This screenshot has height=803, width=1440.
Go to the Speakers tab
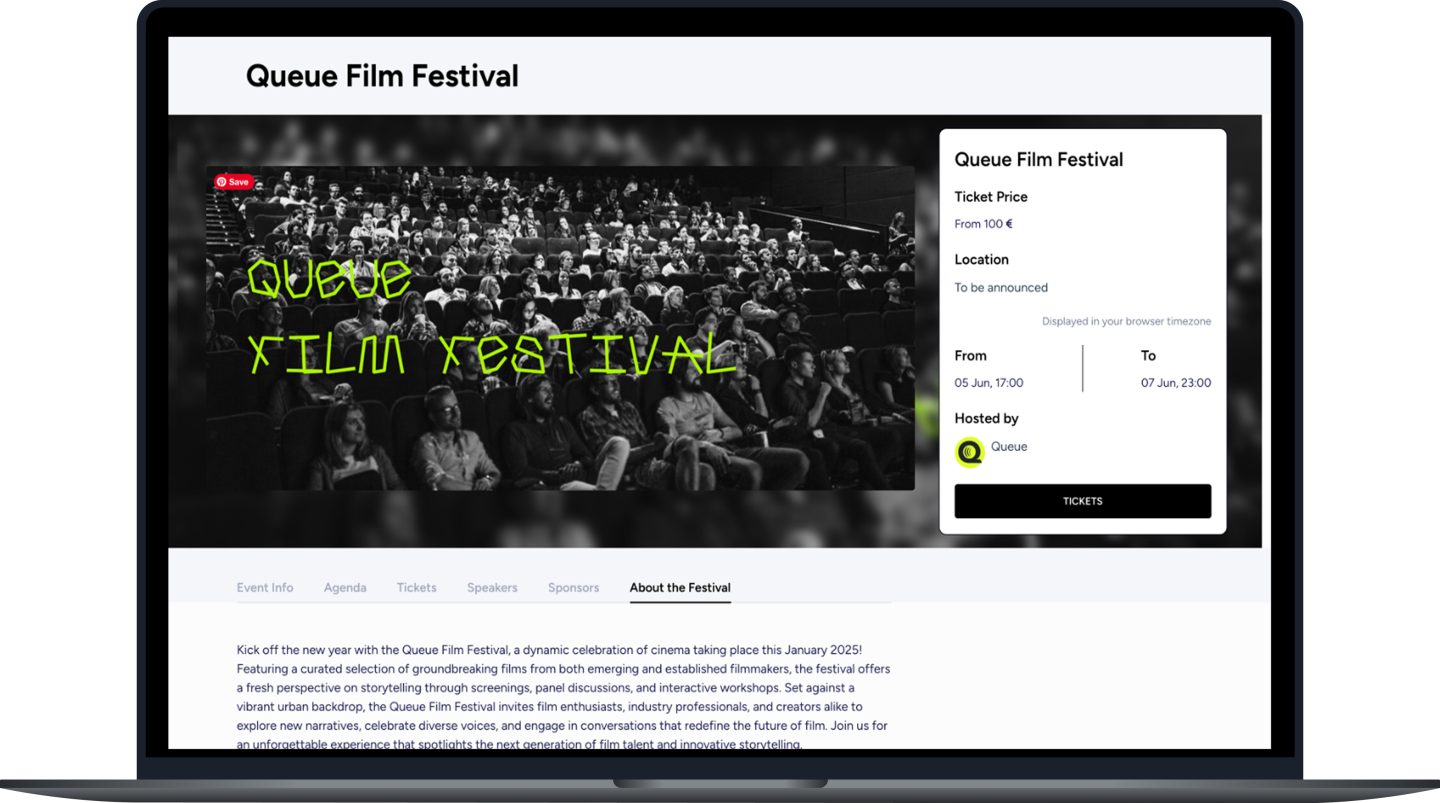(x=492, y=588)
